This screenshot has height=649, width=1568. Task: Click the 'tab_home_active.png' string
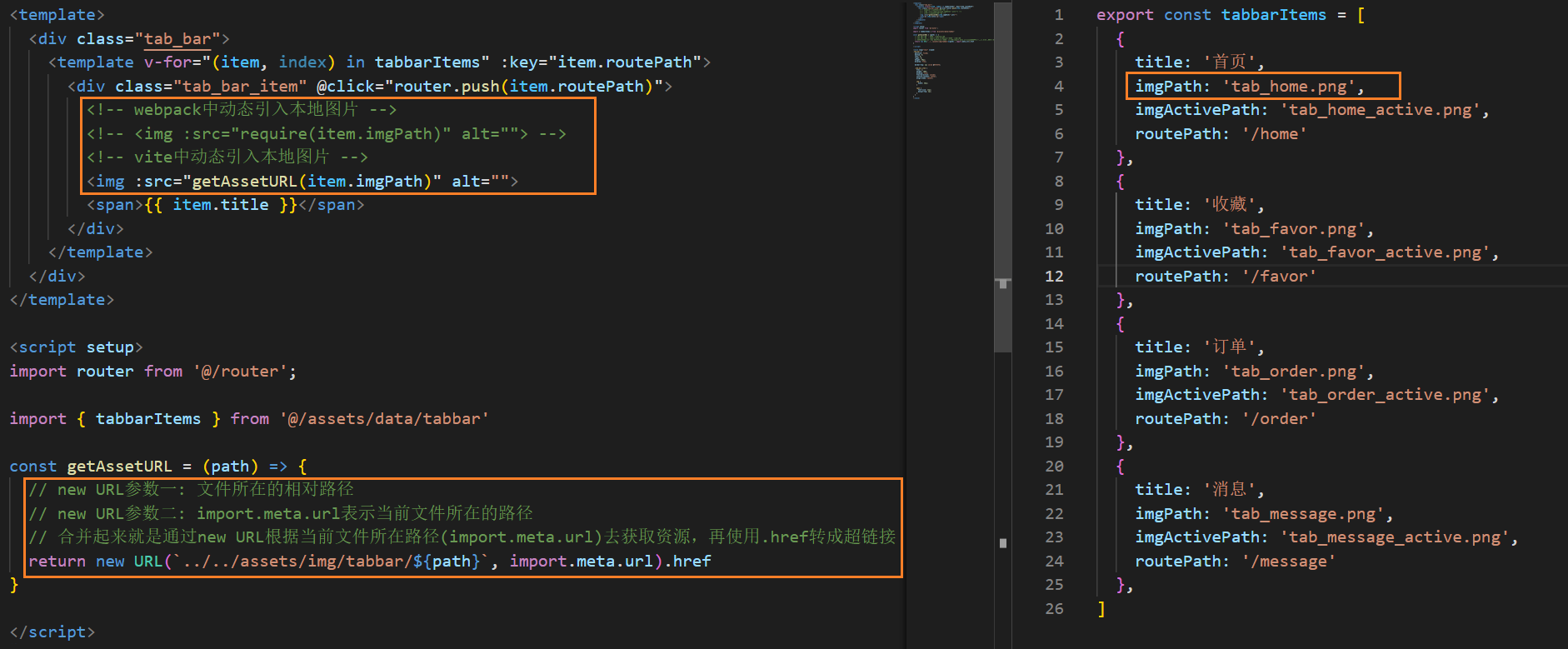[1380, 110]
